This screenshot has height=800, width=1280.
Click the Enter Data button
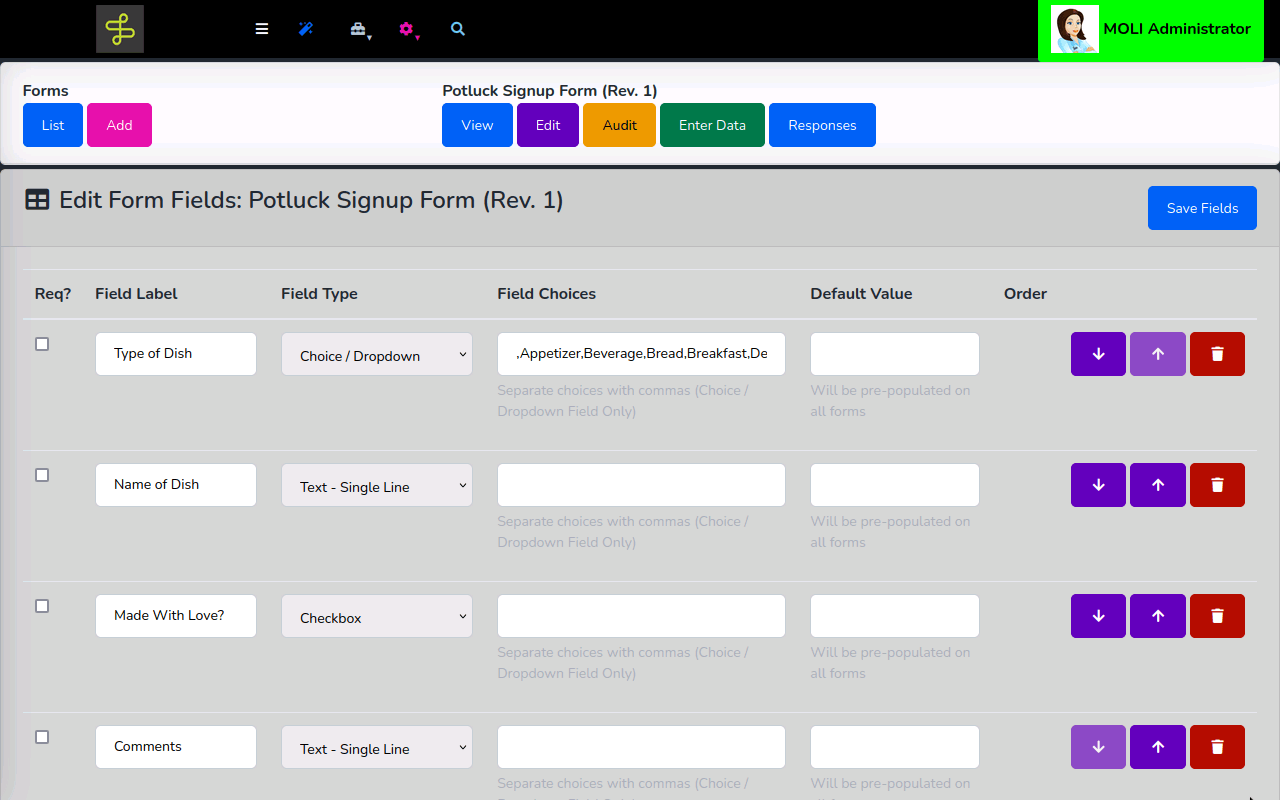(712, 125)
